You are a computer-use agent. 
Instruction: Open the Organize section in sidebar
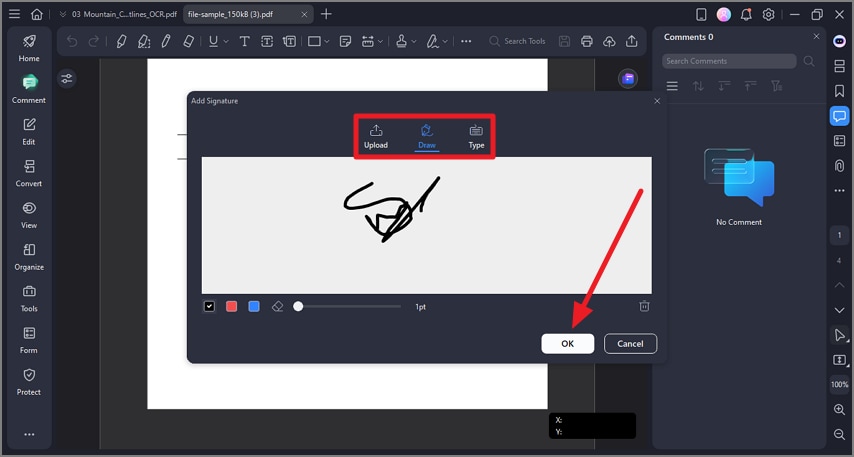(x=29, y=257)
